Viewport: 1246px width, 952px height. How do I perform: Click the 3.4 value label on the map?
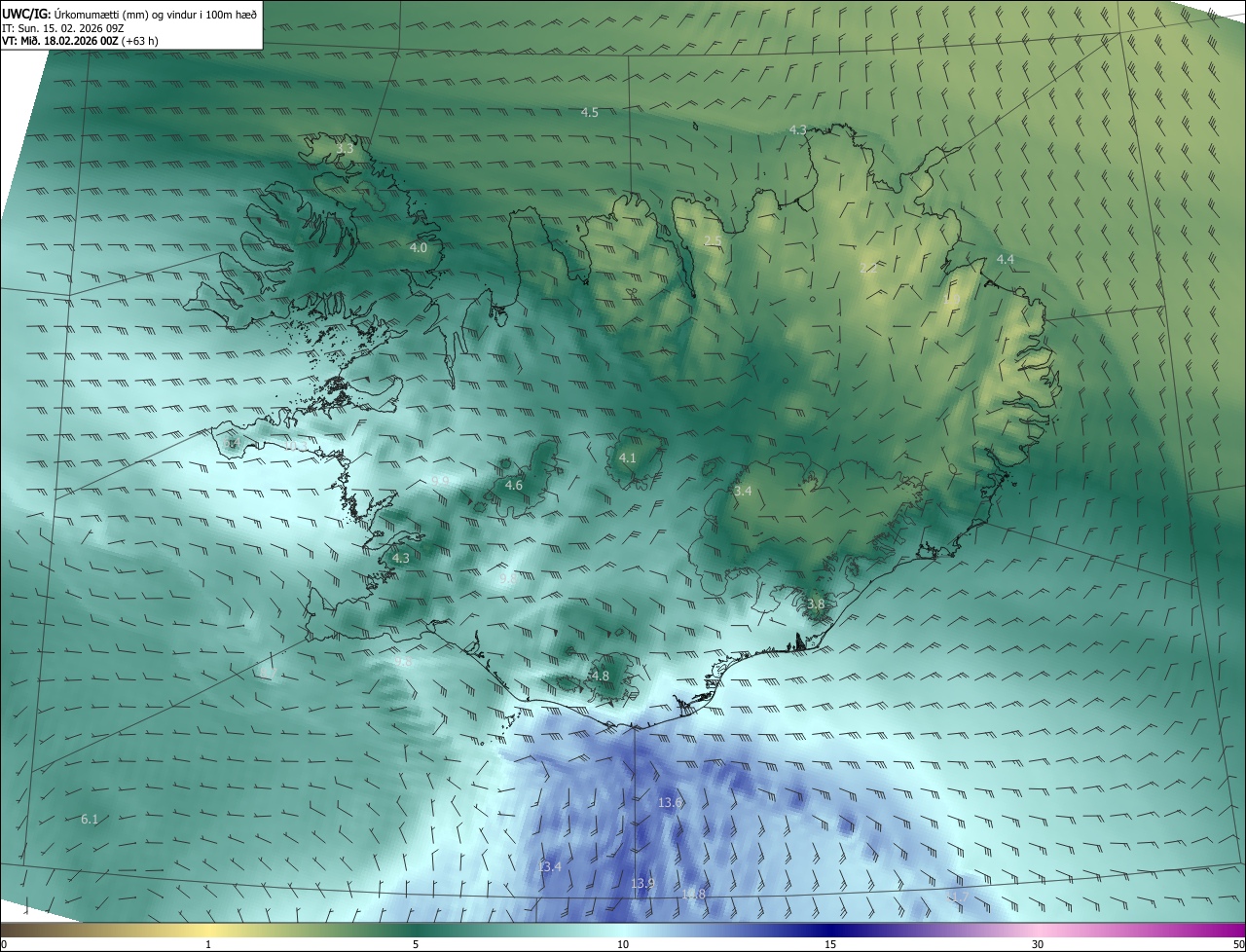click(743, 492)
